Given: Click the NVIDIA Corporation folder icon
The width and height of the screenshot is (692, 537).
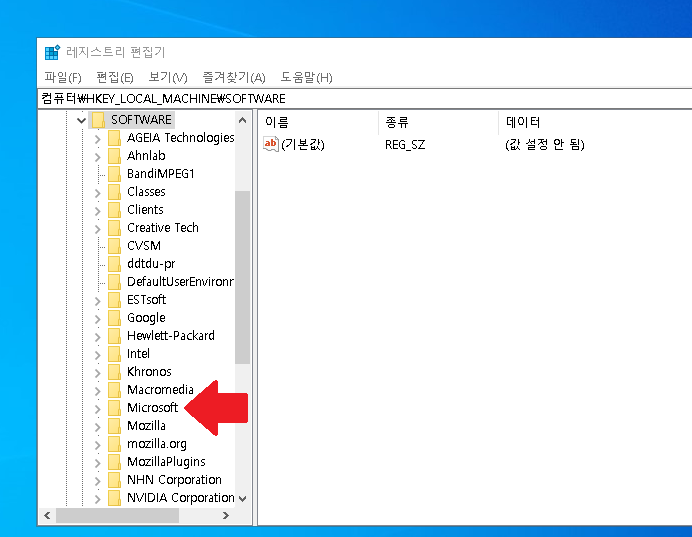Looking at the screenshot, I should (114, 498).
